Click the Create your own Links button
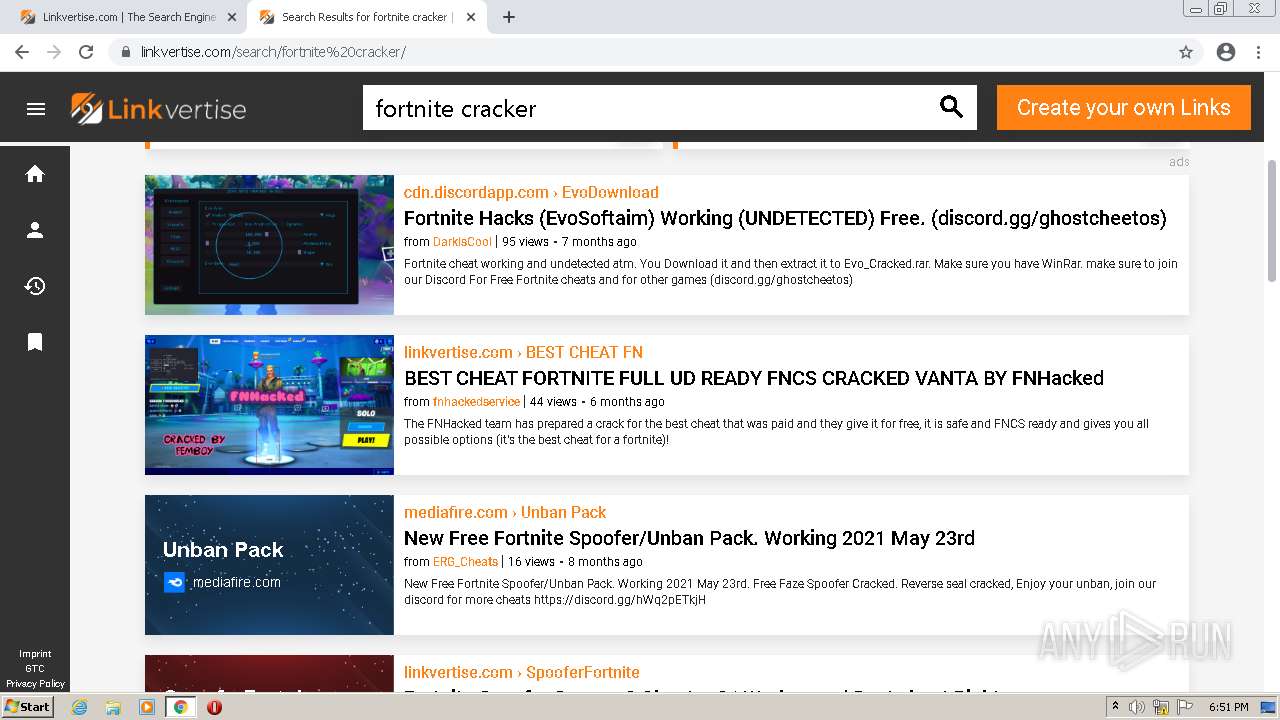1280x720 pixels. click(1123, 108)
